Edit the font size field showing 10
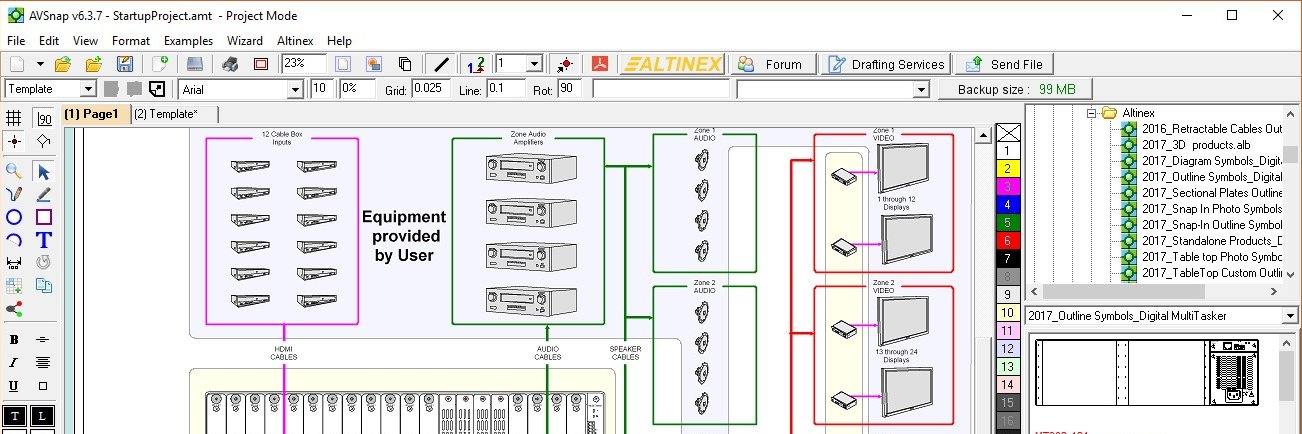 [x=322, y=88]
